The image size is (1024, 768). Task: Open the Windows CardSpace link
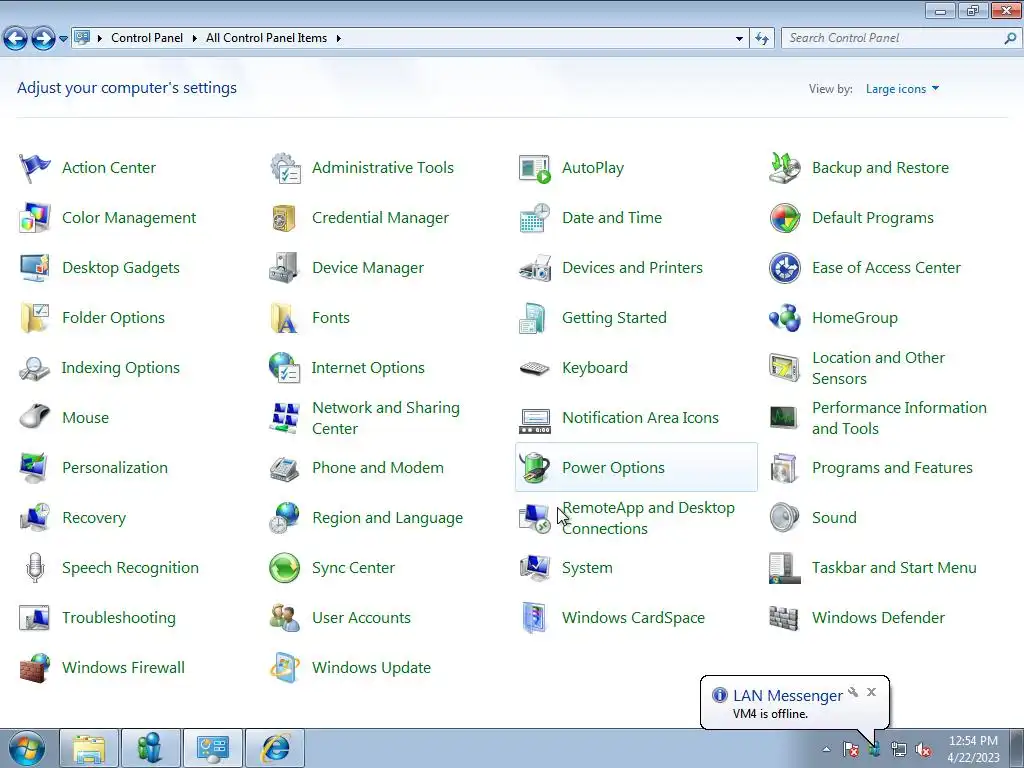(x=633, y=618)
